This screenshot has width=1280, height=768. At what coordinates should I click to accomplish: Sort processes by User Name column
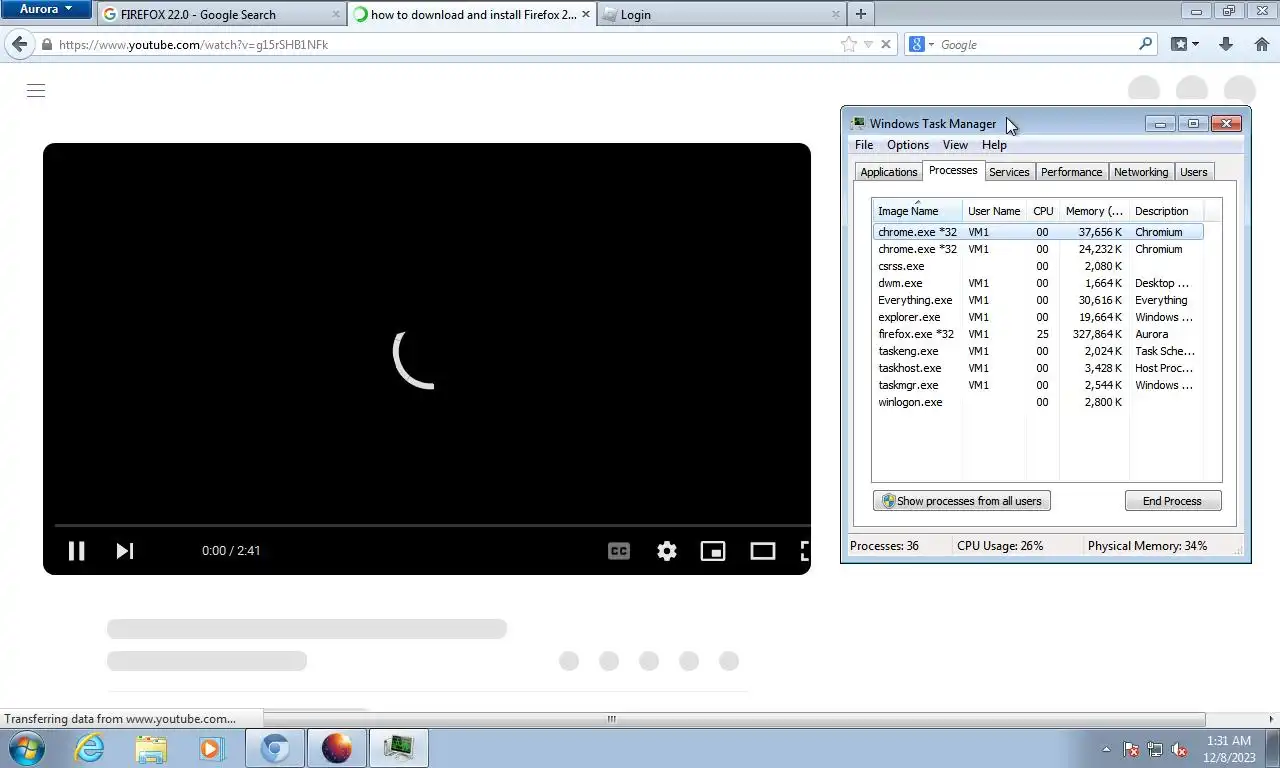[x=994, y=211]
